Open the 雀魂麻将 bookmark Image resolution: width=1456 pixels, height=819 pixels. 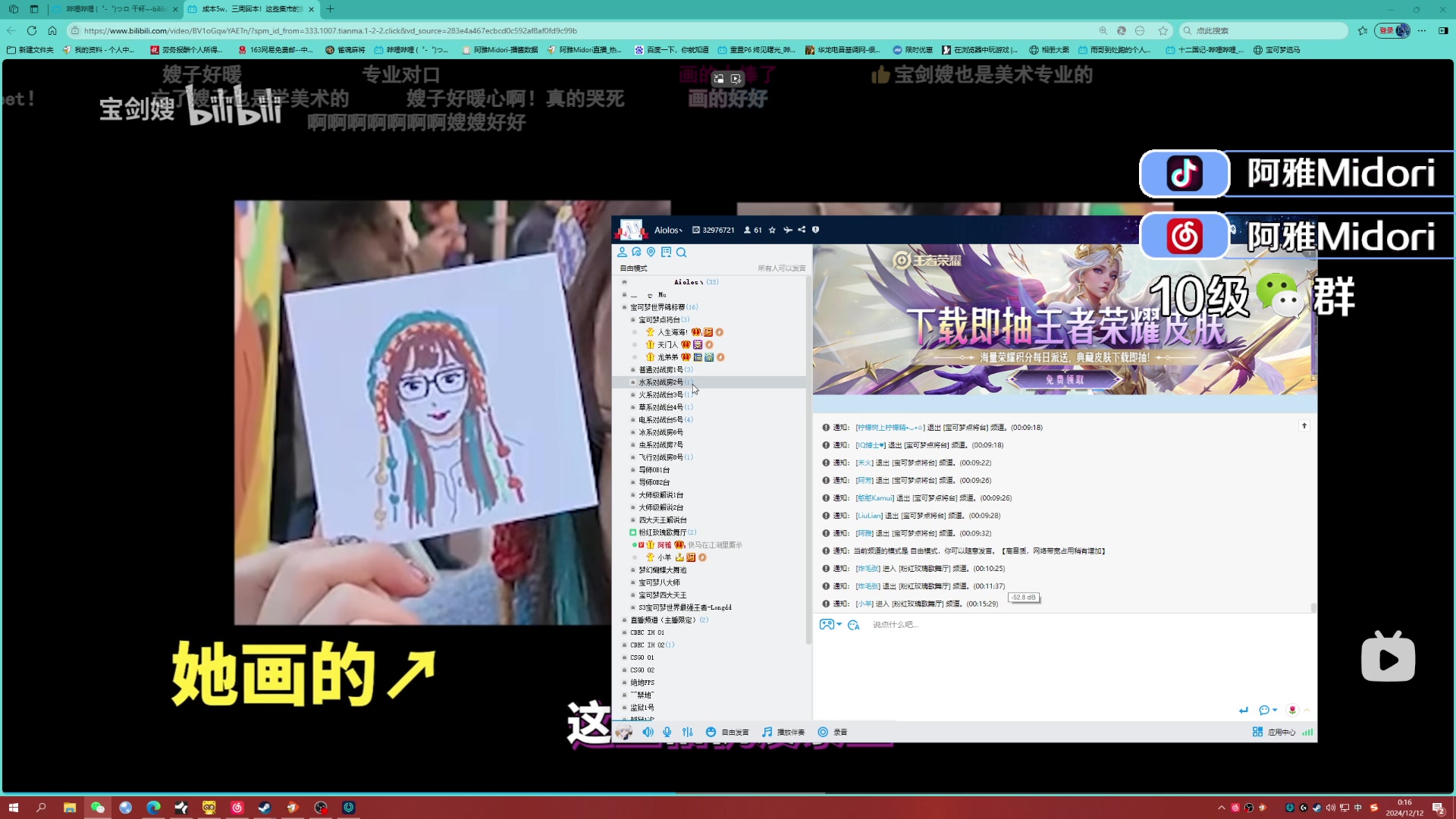point(345,50)
